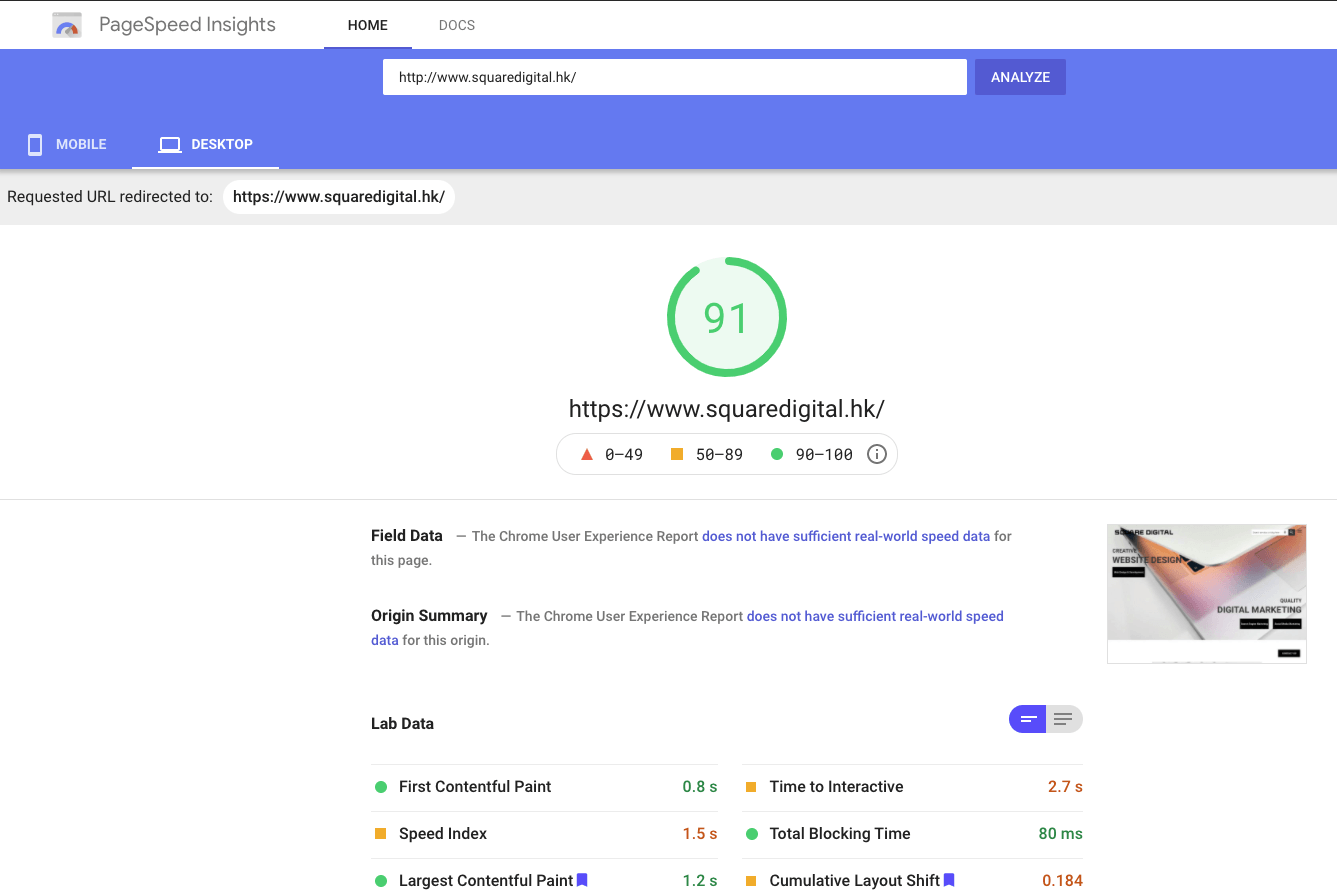
Task: Click the performance score gauge showing 91
Action: (727, 317)
